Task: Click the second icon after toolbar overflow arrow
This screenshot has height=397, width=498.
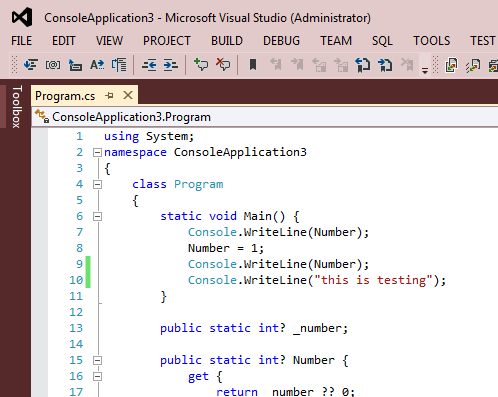Action: coord(473,65)
